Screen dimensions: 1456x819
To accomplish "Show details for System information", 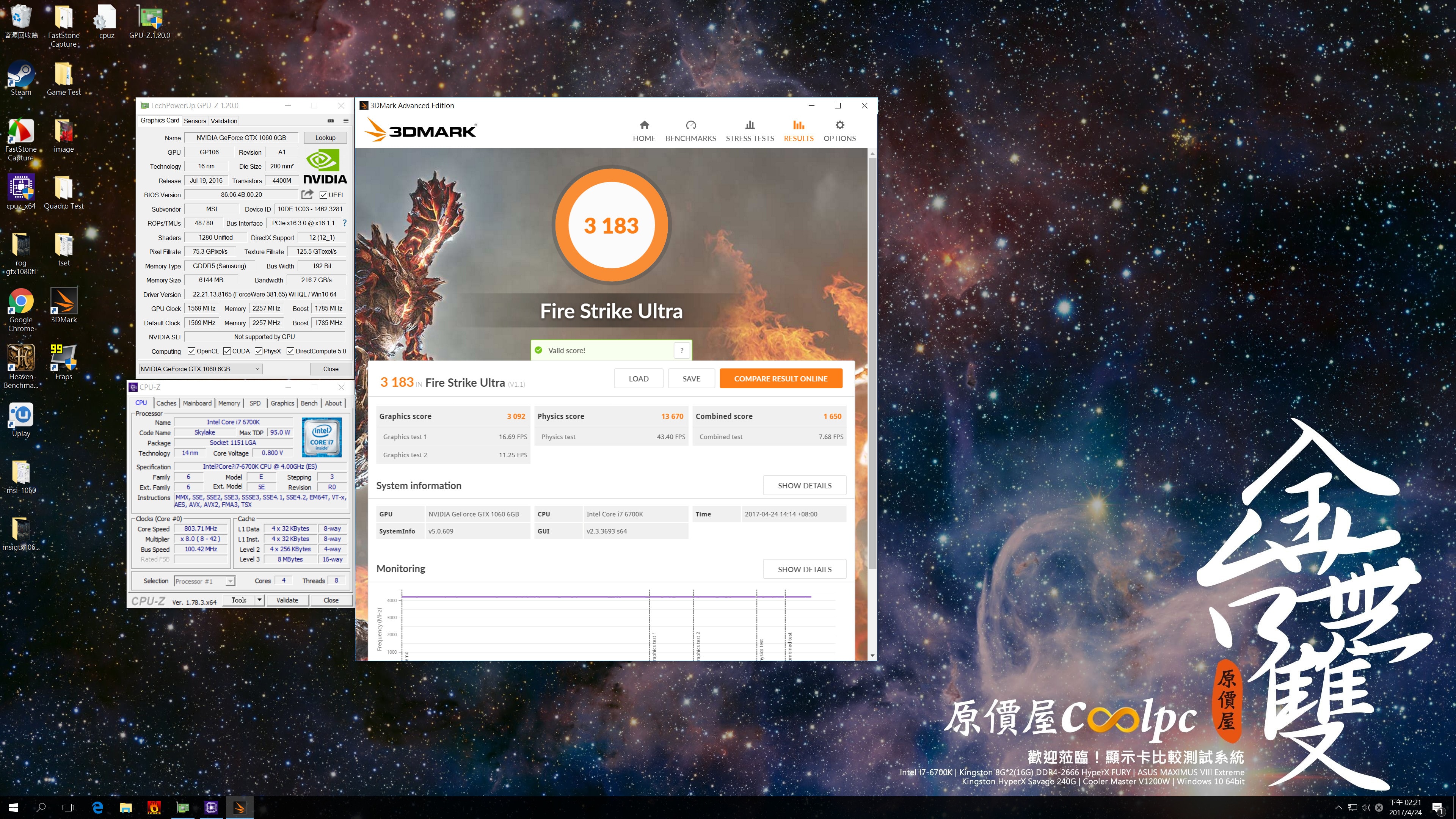I will 804,485.
